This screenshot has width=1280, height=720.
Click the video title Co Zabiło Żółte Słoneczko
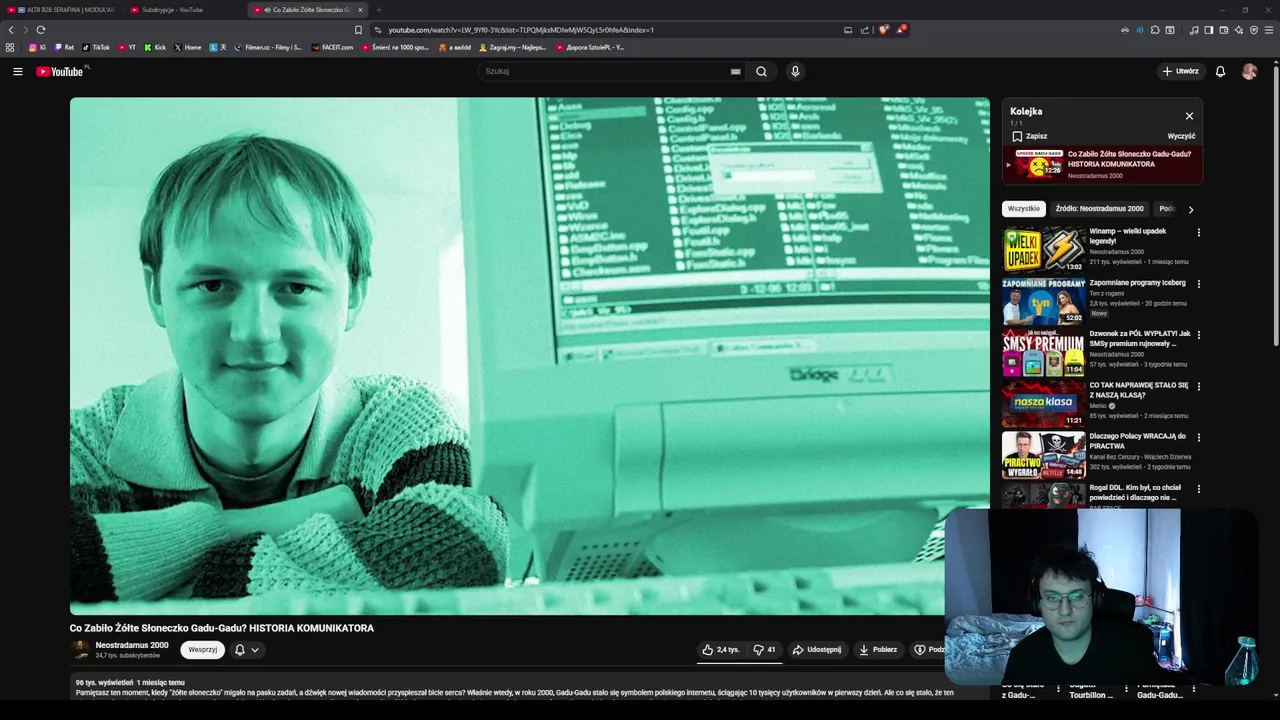point(222,628)
